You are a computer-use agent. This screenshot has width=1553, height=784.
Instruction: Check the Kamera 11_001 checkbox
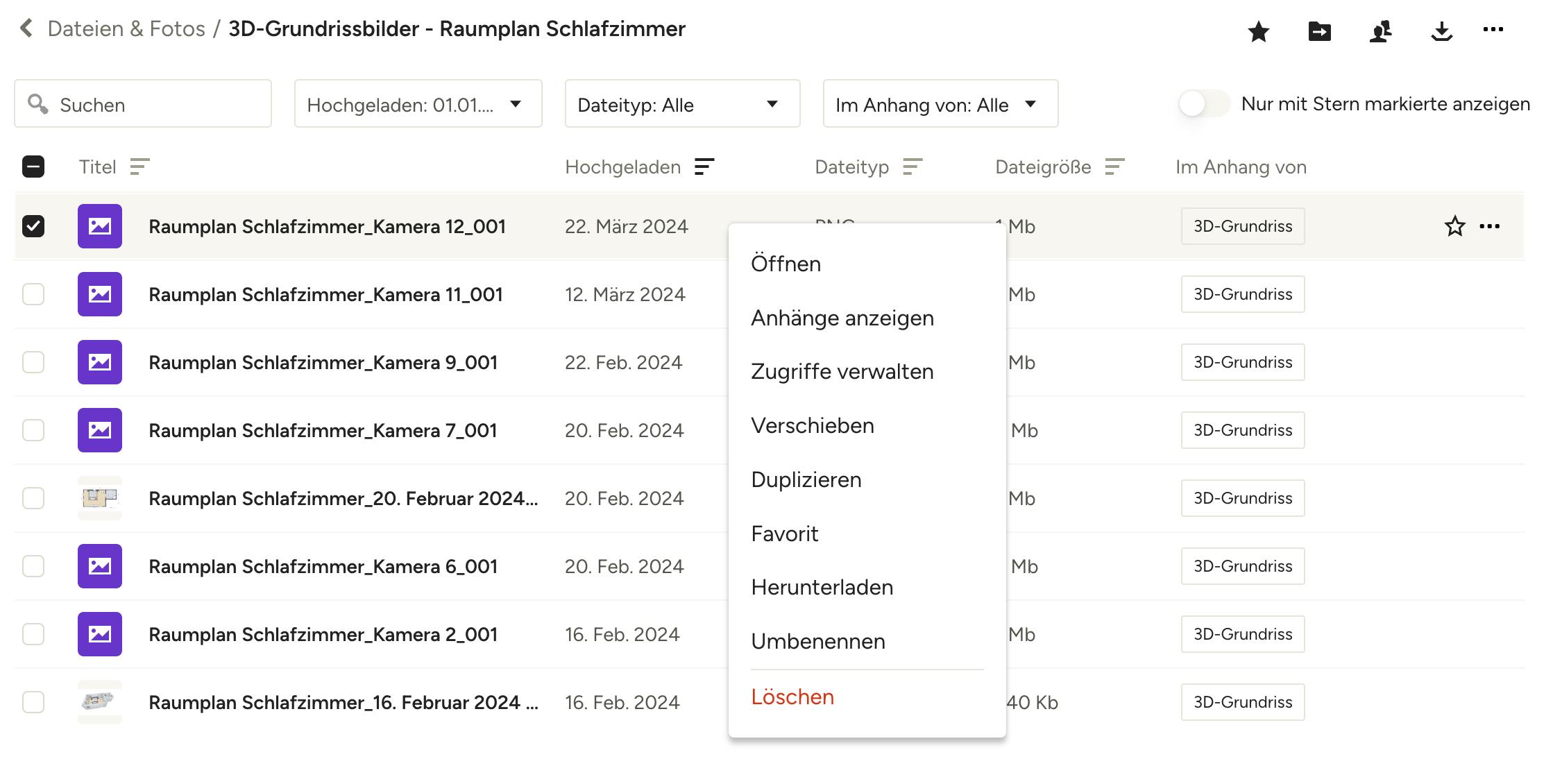pyautogui.click(x=33, y=294)
